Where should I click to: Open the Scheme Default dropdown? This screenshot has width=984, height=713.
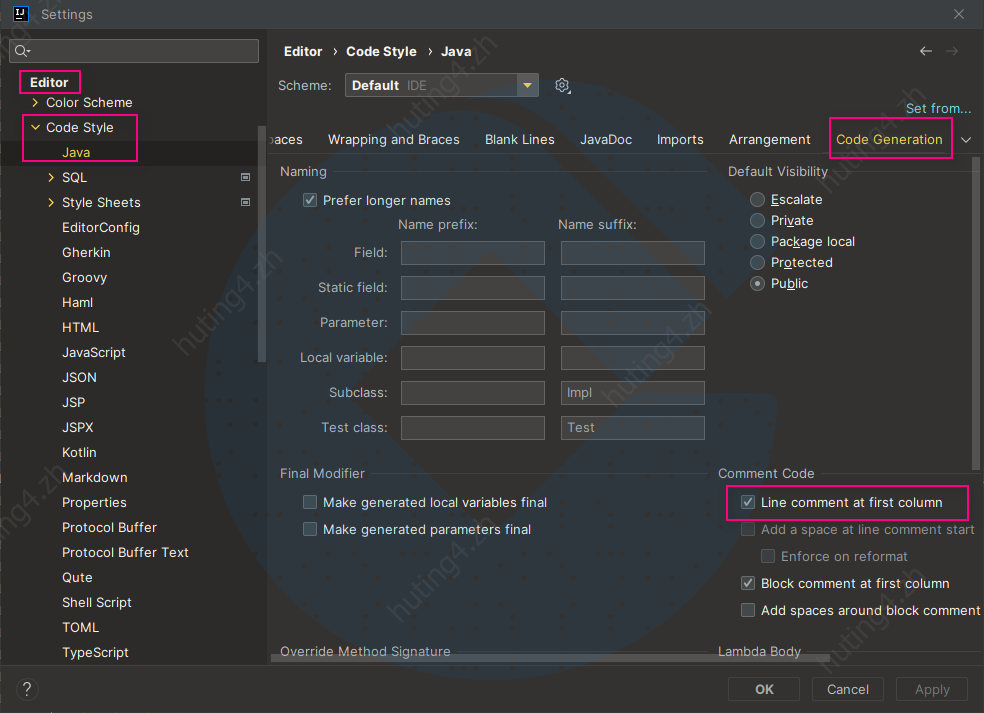pos(442,85)
